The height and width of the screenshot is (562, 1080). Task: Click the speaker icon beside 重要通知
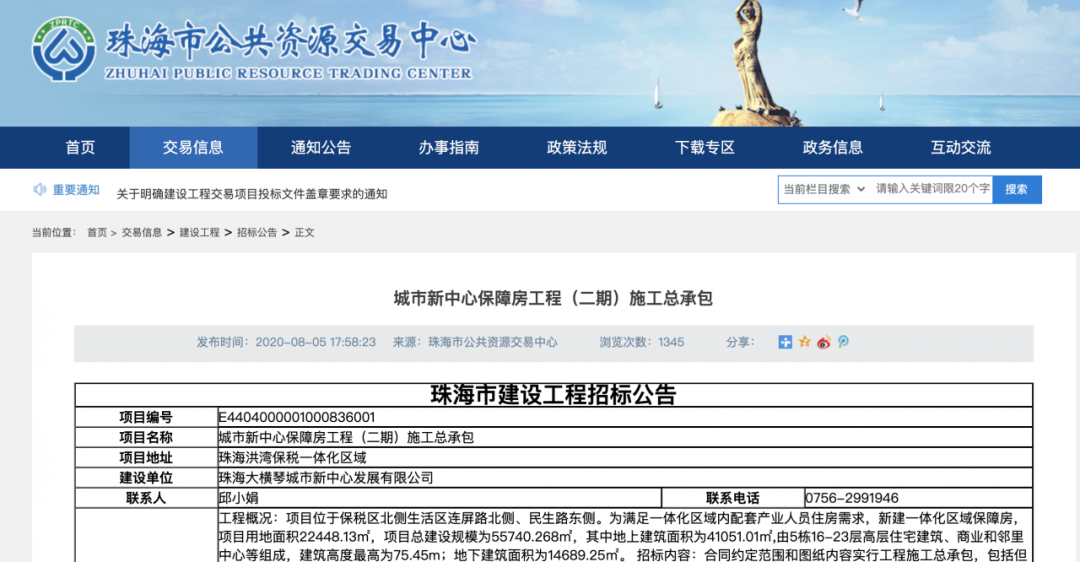pos(40,189)
